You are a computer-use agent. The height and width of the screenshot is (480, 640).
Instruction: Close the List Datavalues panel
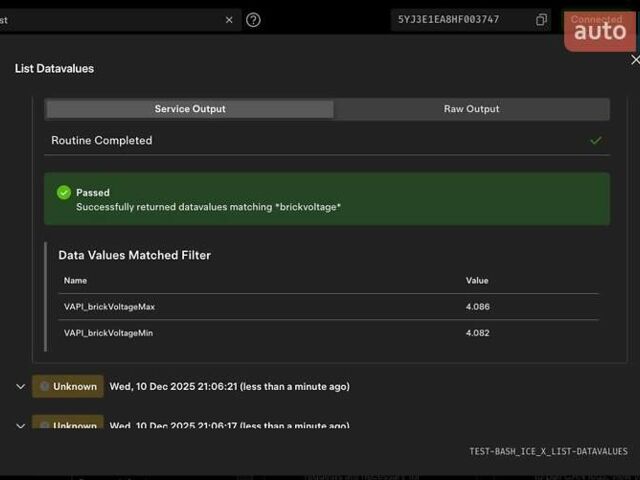pos(634,60)
